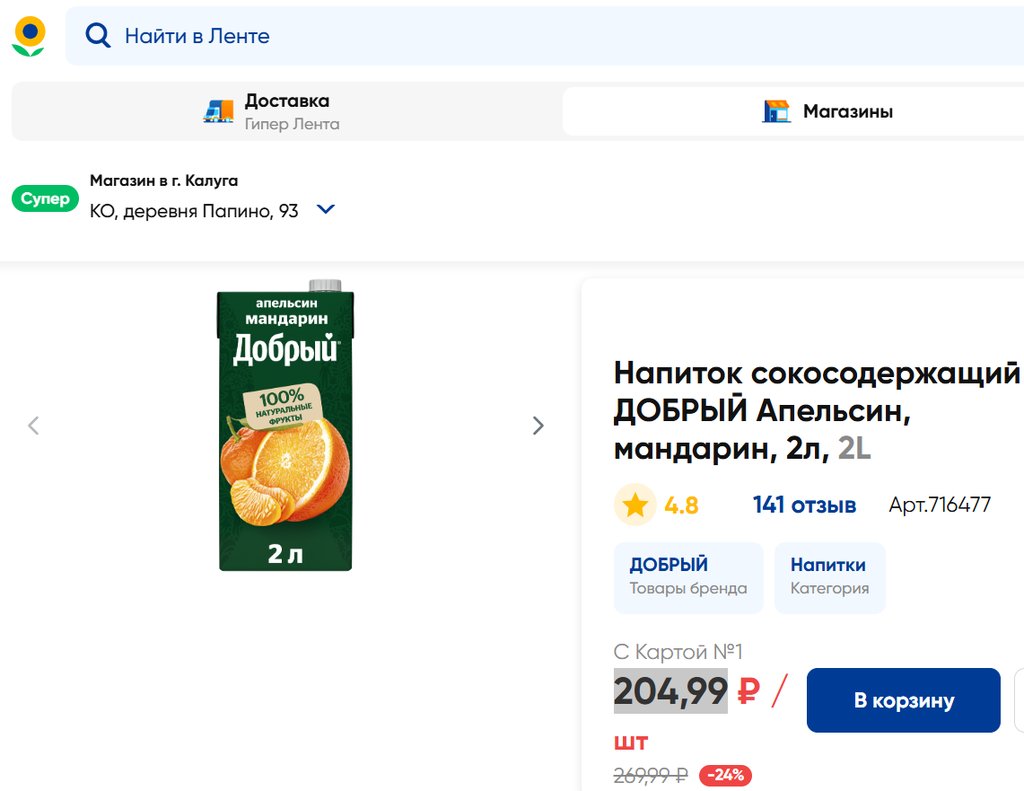Image resolution: width=1024 pixels, height=791 pixels.
Task: Click the -24% discount badge
Action: [725, 775]
